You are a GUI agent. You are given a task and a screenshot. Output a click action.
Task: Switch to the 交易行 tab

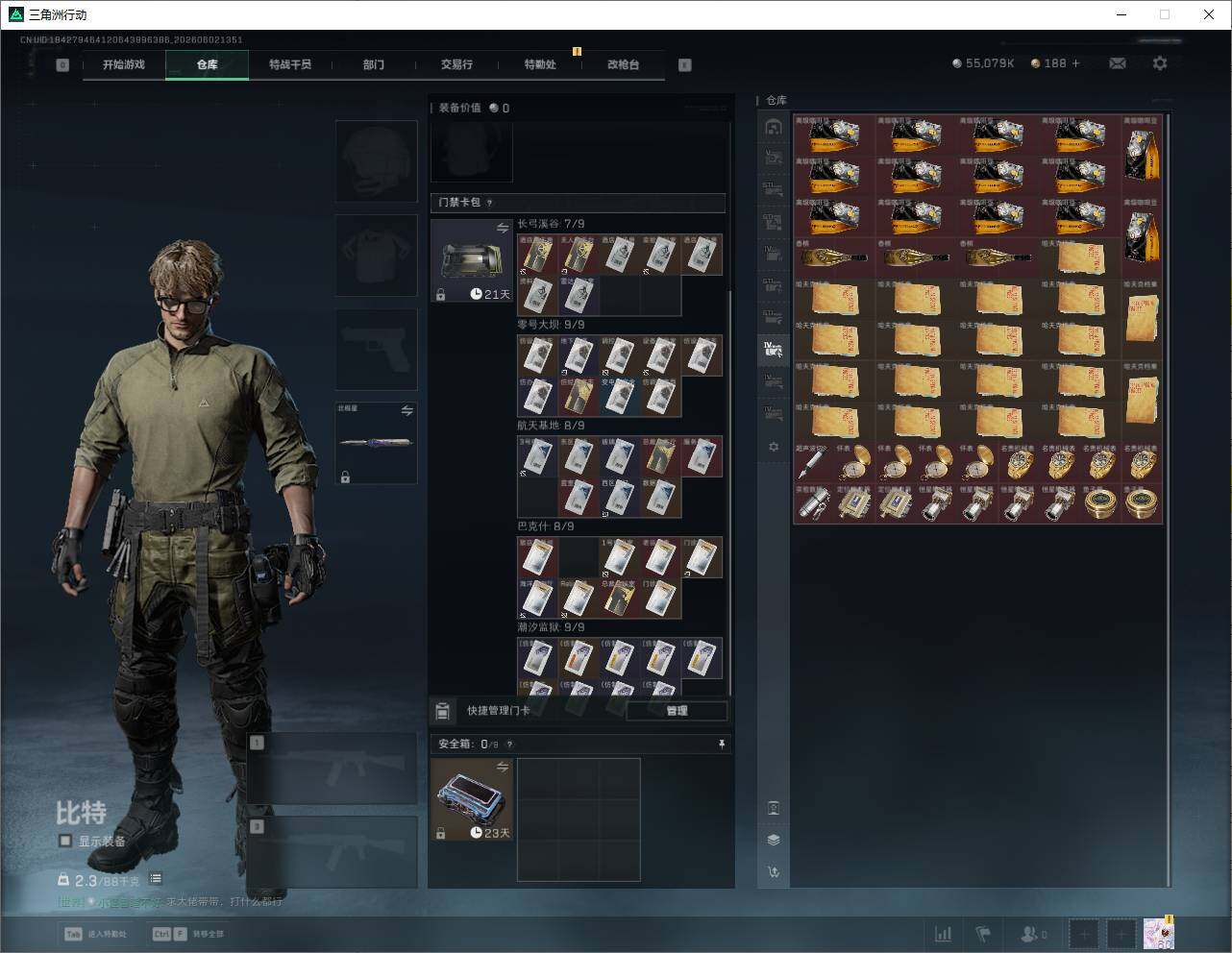(x=456, y=64)
